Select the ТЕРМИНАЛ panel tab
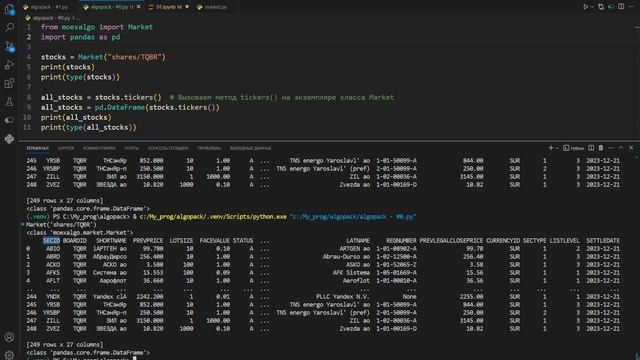 point(37,148)
